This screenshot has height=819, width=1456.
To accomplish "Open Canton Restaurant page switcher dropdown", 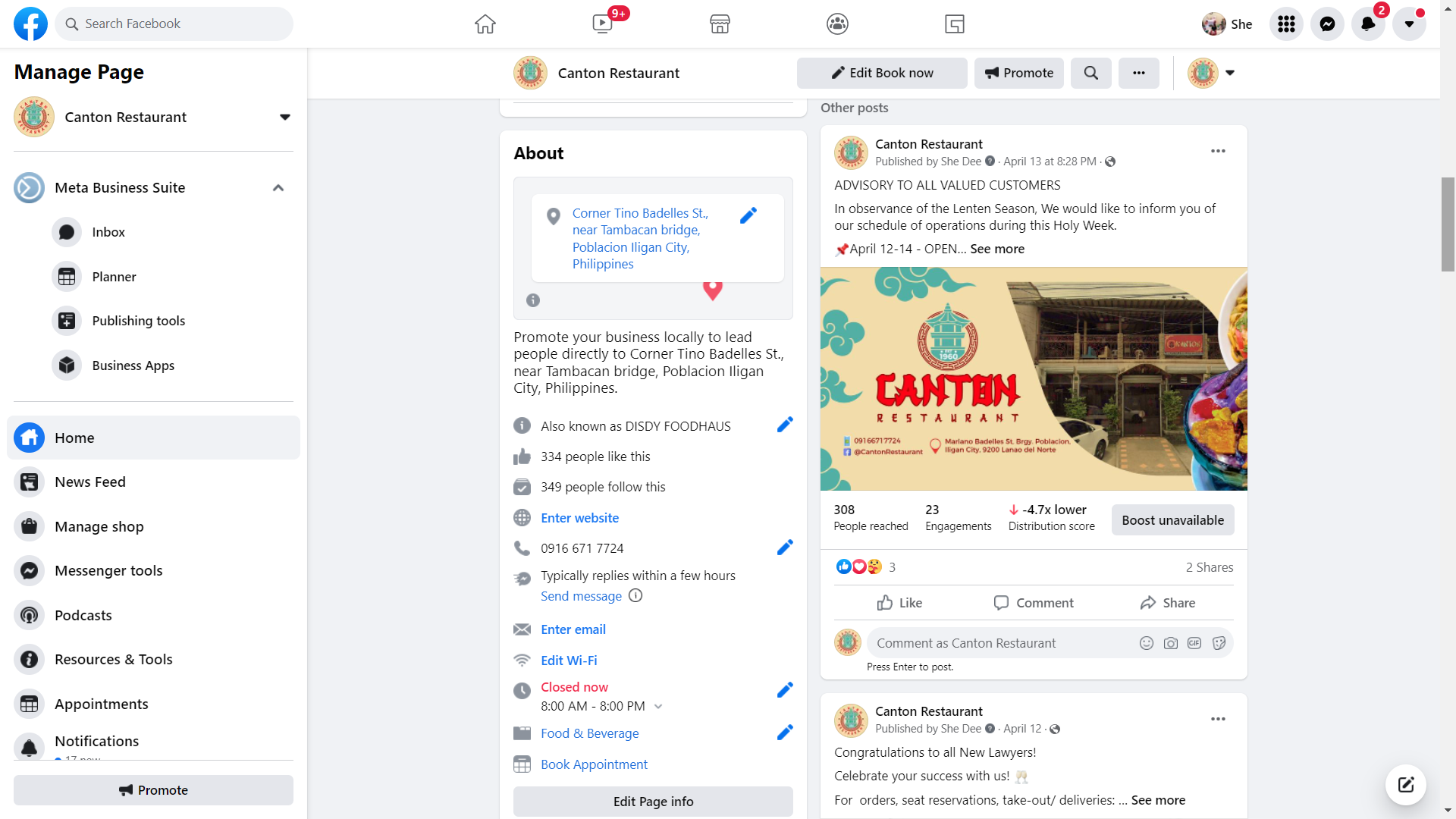I will coord(285,118).
